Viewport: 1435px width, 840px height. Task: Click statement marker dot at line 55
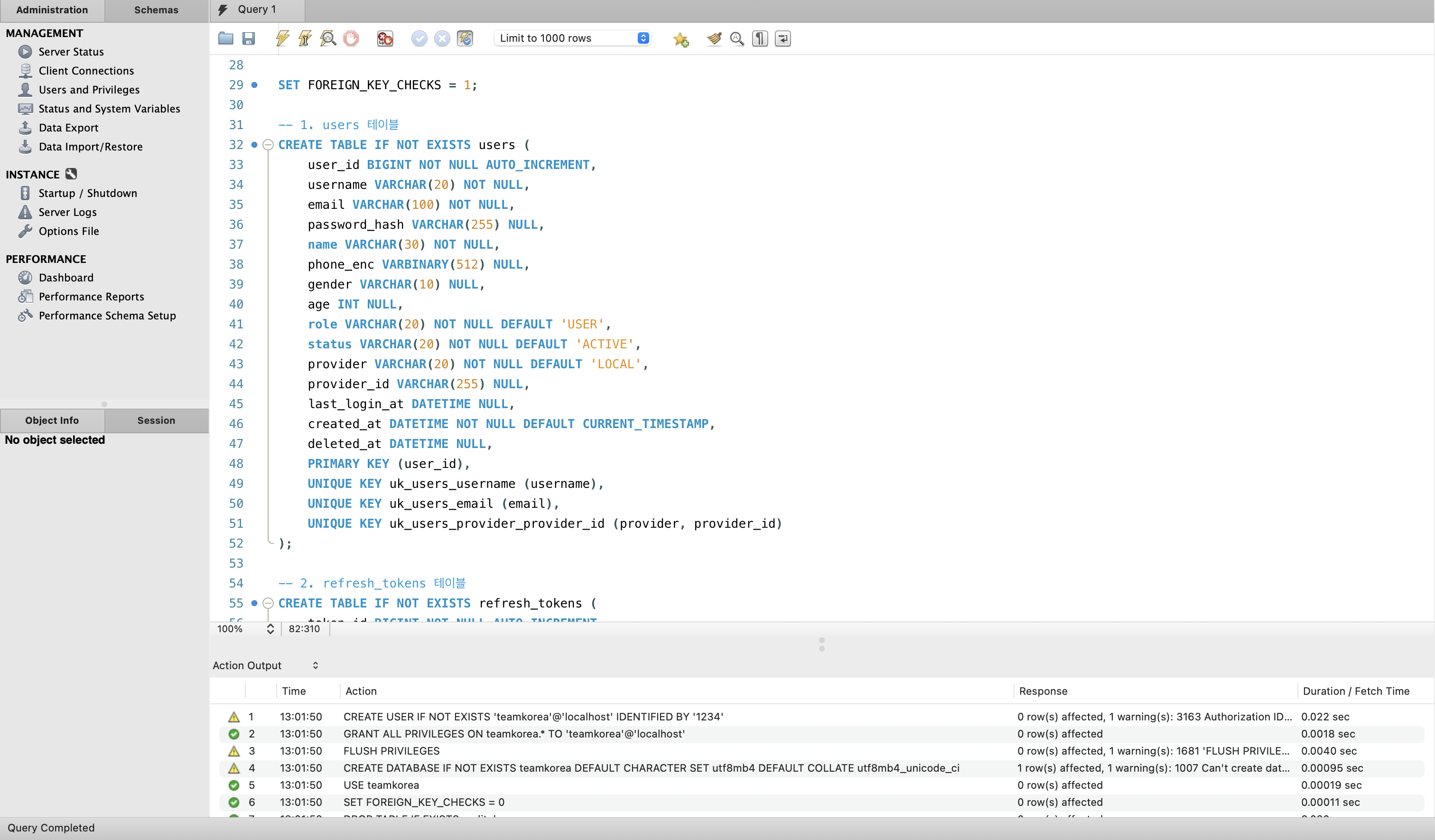tap(254, 603)
